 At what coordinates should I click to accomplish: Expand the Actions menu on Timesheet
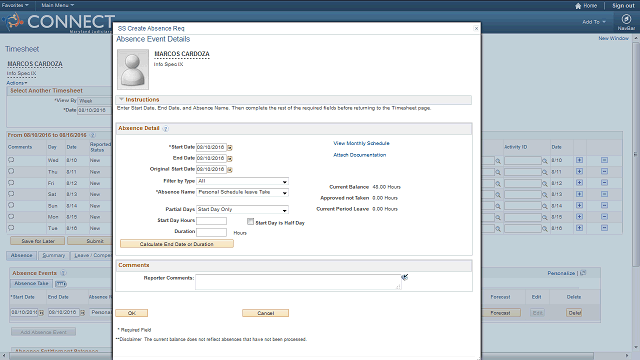(17, 83)
